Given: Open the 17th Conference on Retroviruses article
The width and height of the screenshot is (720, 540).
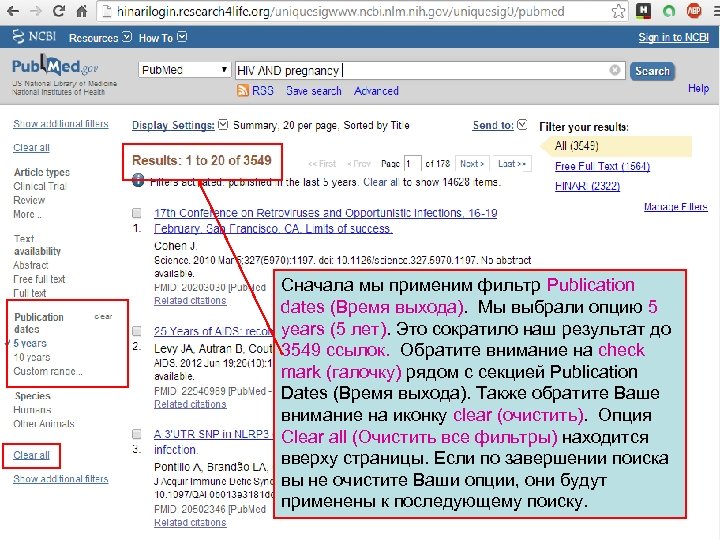Looking at the screenshot, I should tap(326, 221).
